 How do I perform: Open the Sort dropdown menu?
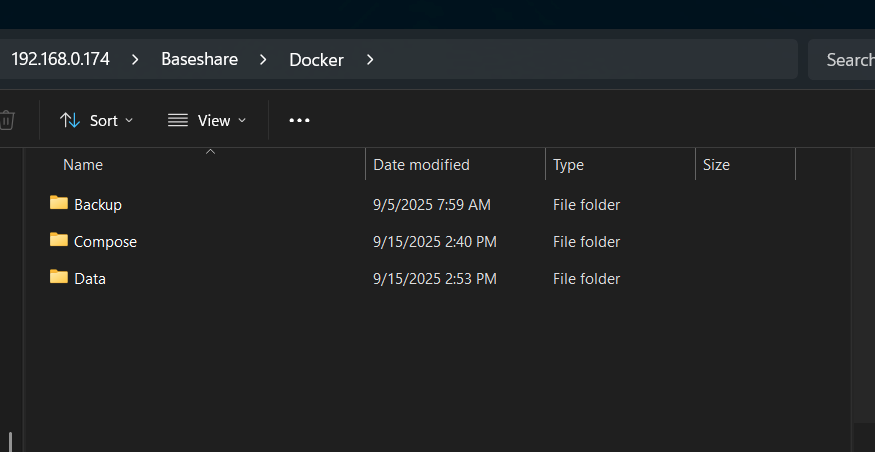tap(97, 120)
